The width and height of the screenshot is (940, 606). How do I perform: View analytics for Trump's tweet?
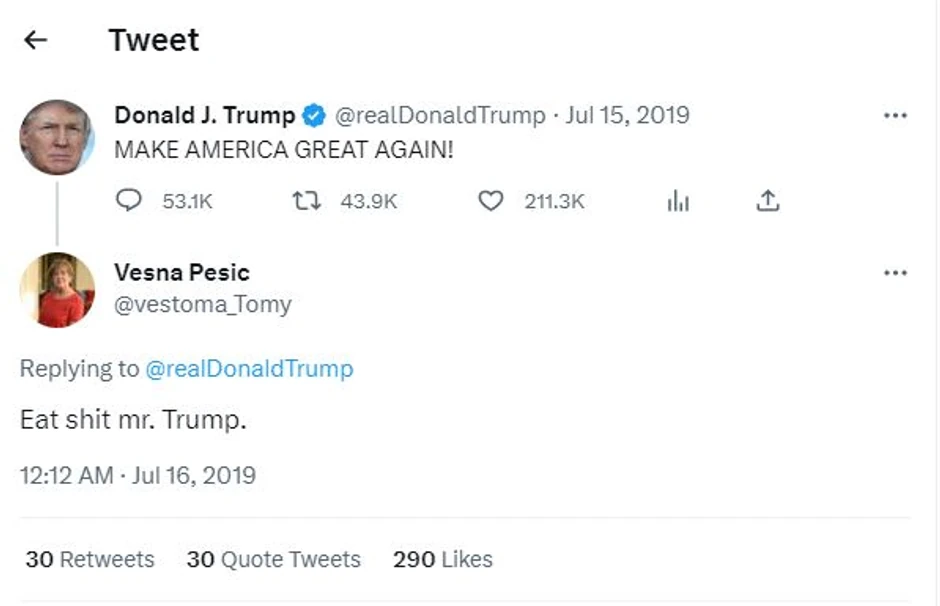pyautogui.click(x=679, y=200)
